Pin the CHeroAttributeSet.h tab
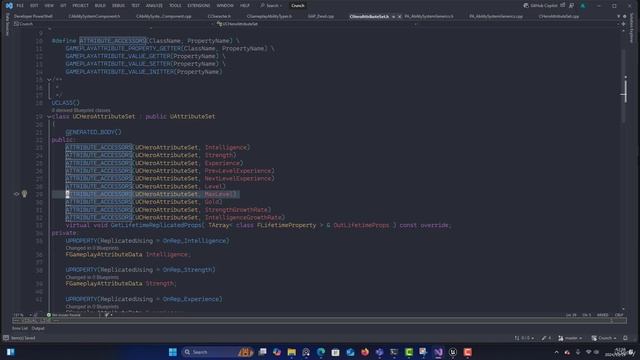 coord(393,17)
